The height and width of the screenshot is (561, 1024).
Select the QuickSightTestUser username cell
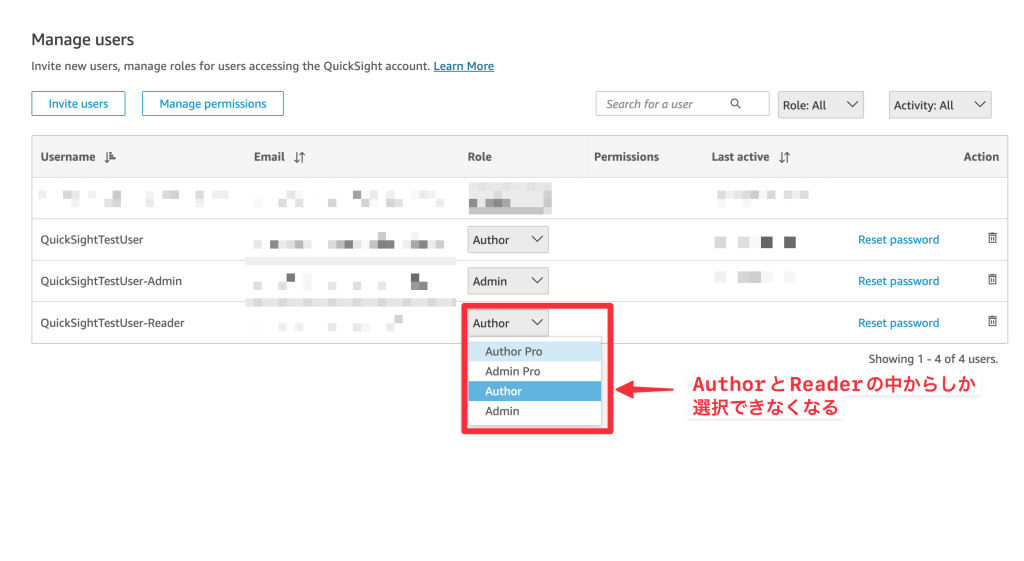[92, 240]
